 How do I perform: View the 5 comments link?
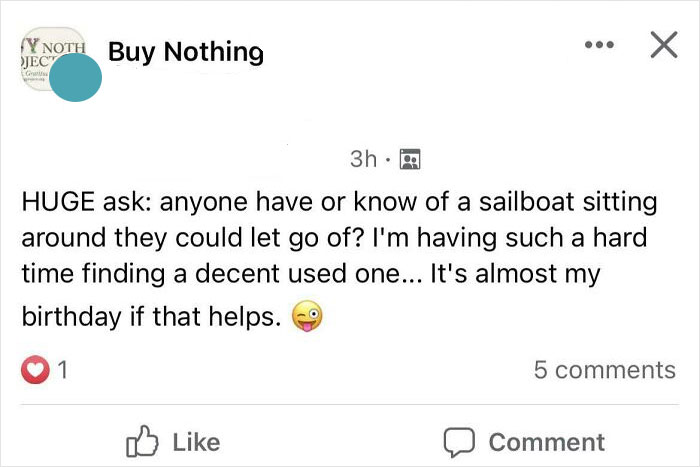pyautogui.click(x=604, y=370)
